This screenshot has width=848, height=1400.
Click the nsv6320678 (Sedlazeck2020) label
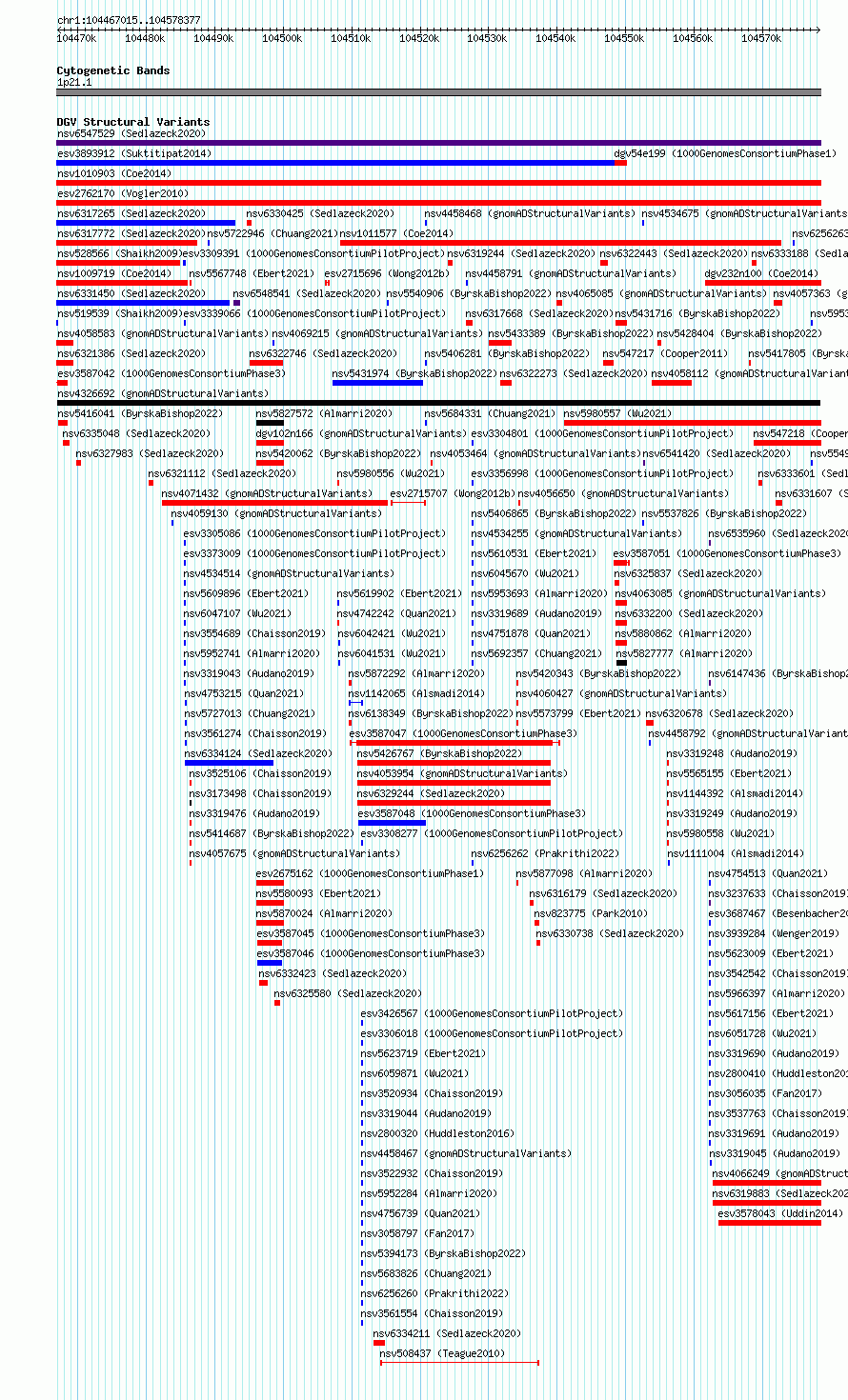pos(719,714)
